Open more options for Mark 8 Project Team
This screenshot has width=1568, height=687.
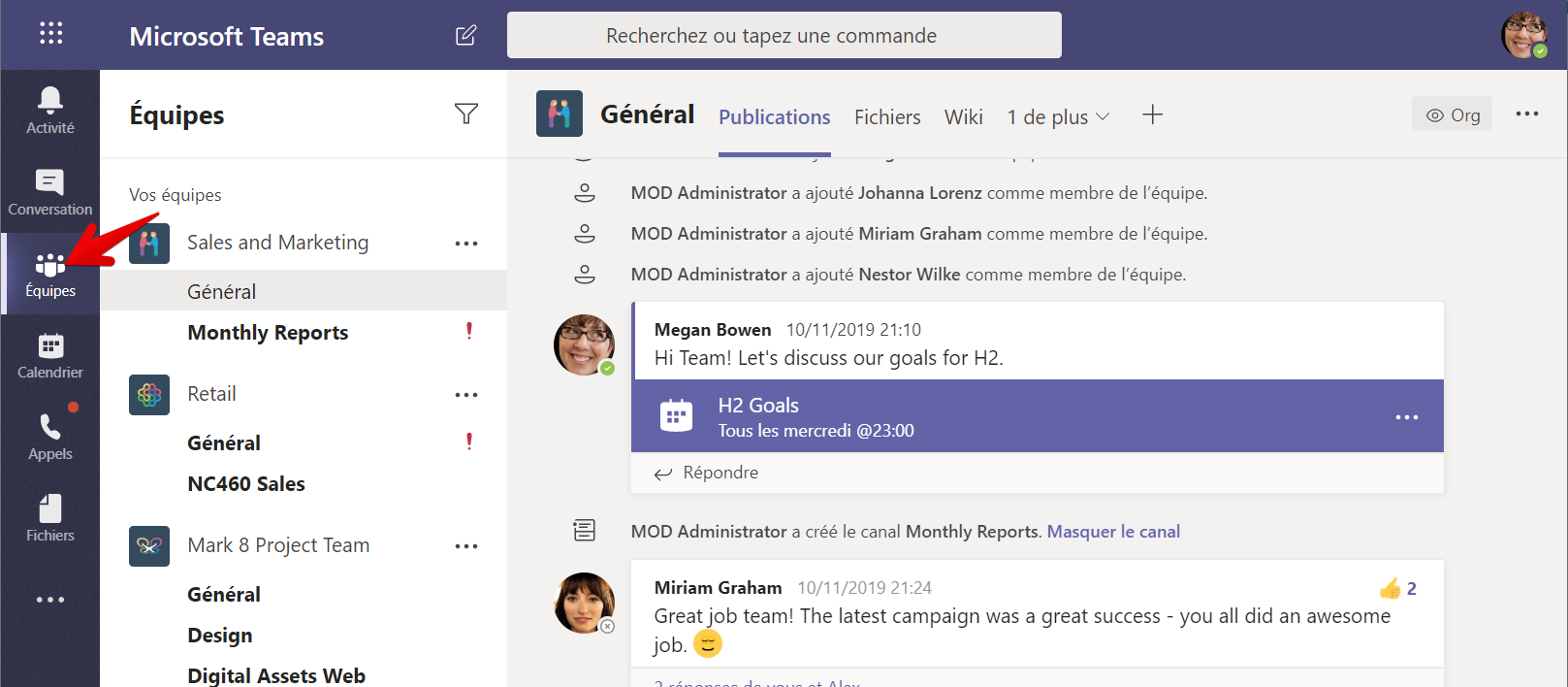pos(466,546)
